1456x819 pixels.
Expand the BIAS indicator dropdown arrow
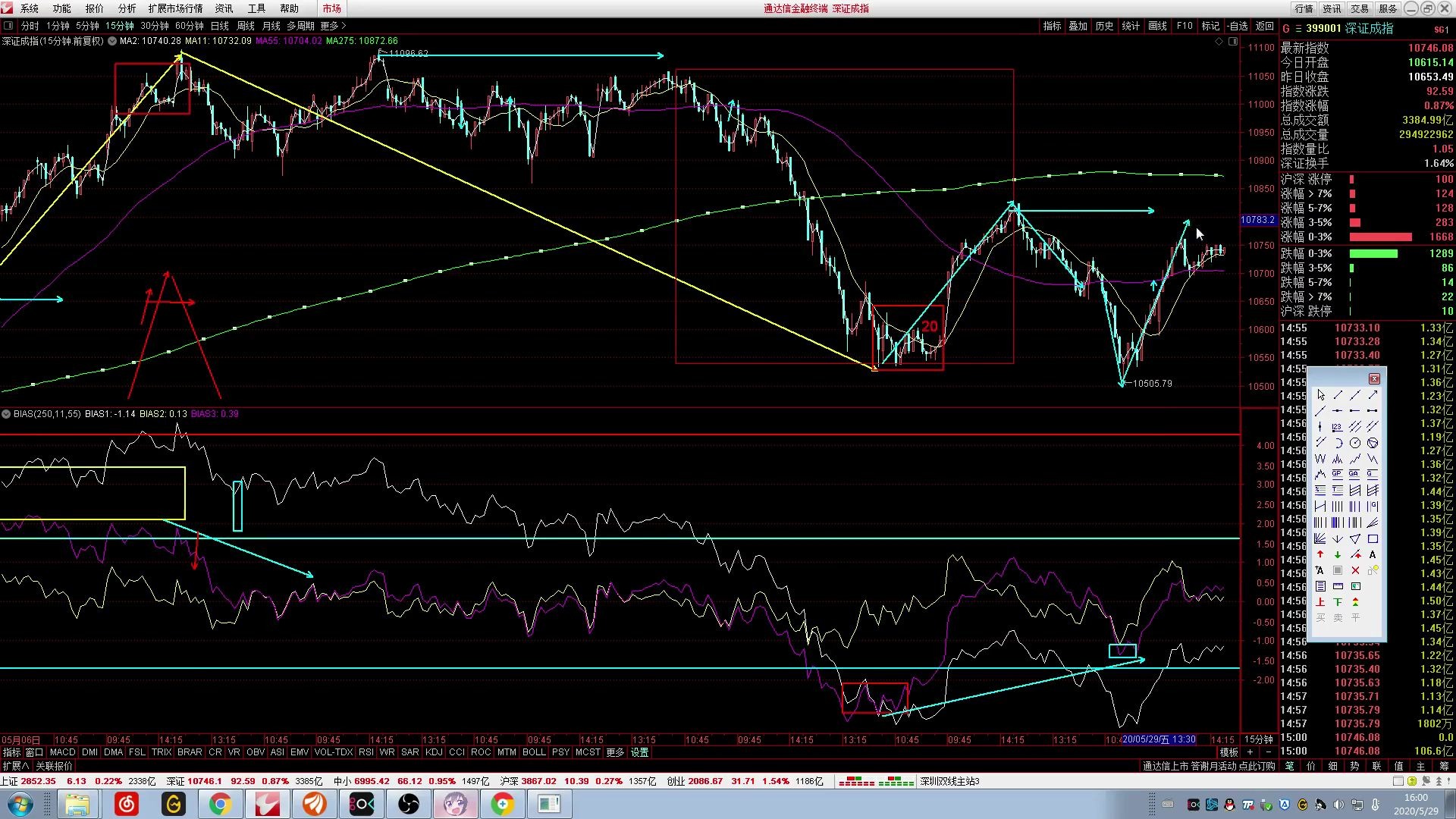coord(6,414)
